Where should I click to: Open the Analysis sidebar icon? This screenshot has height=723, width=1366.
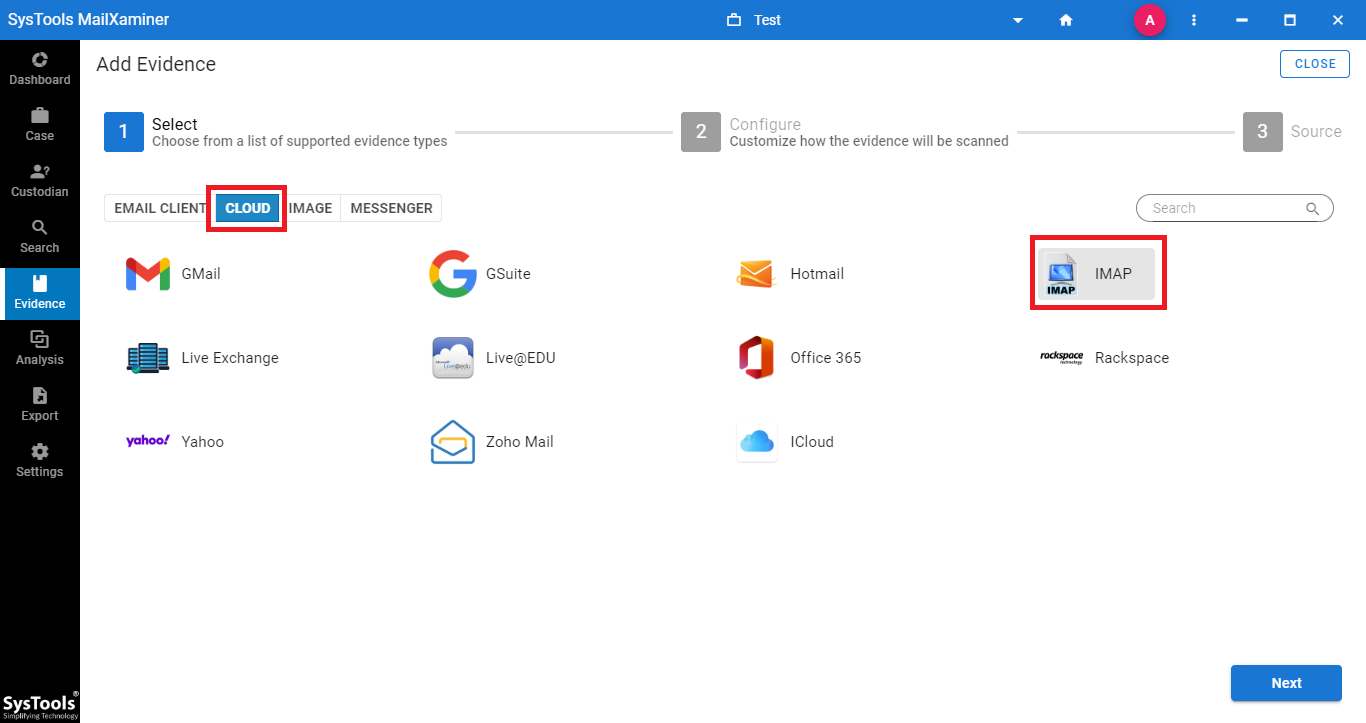pos(40,340)
